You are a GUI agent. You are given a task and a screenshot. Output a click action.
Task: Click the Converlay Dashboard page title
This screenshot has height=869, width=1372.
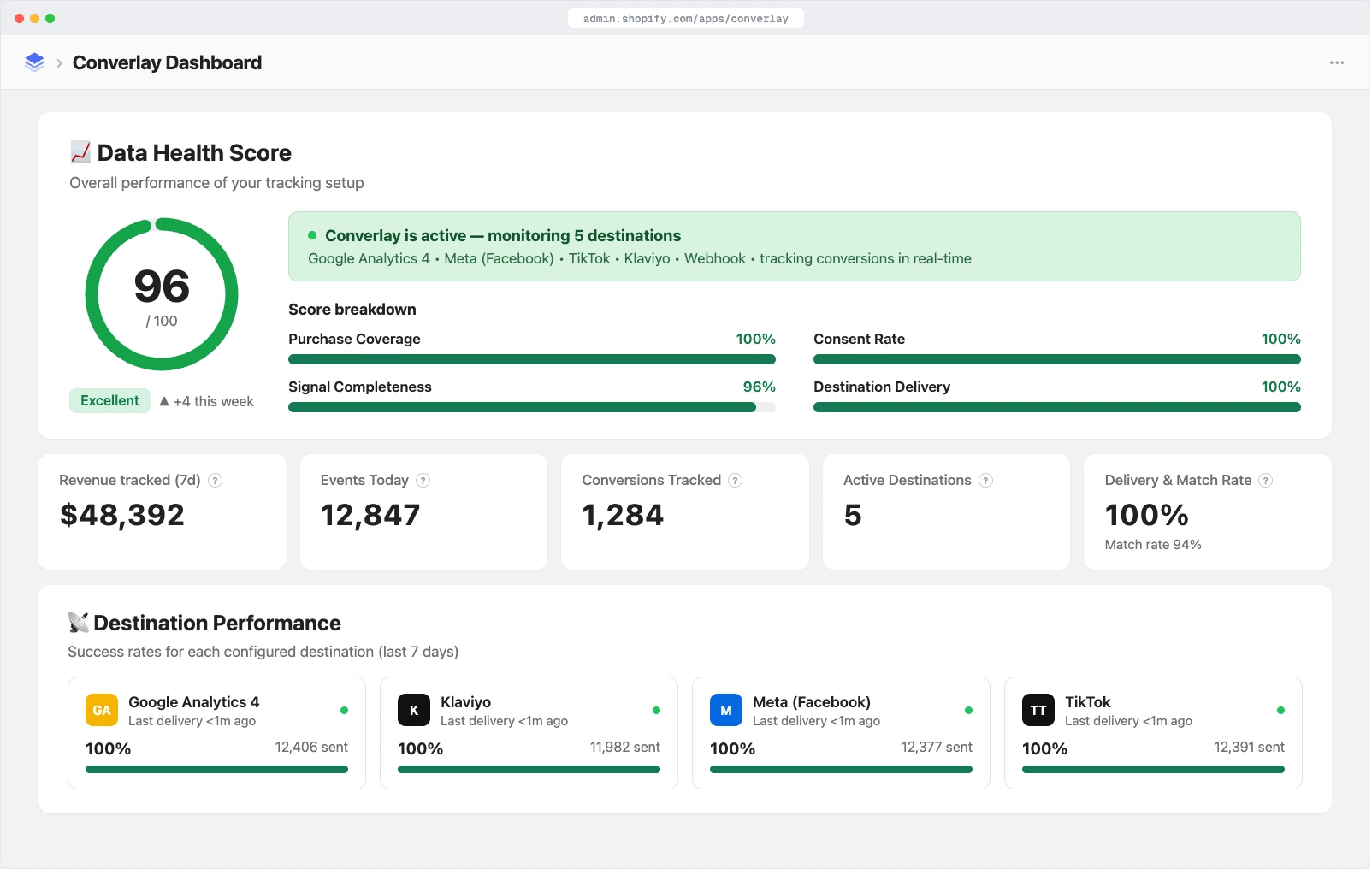coord(168,63)
